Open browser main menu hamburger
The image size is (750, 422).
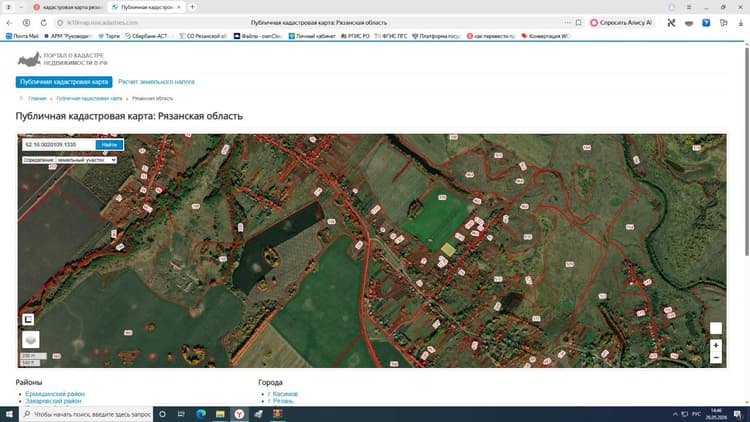point(689,7)
